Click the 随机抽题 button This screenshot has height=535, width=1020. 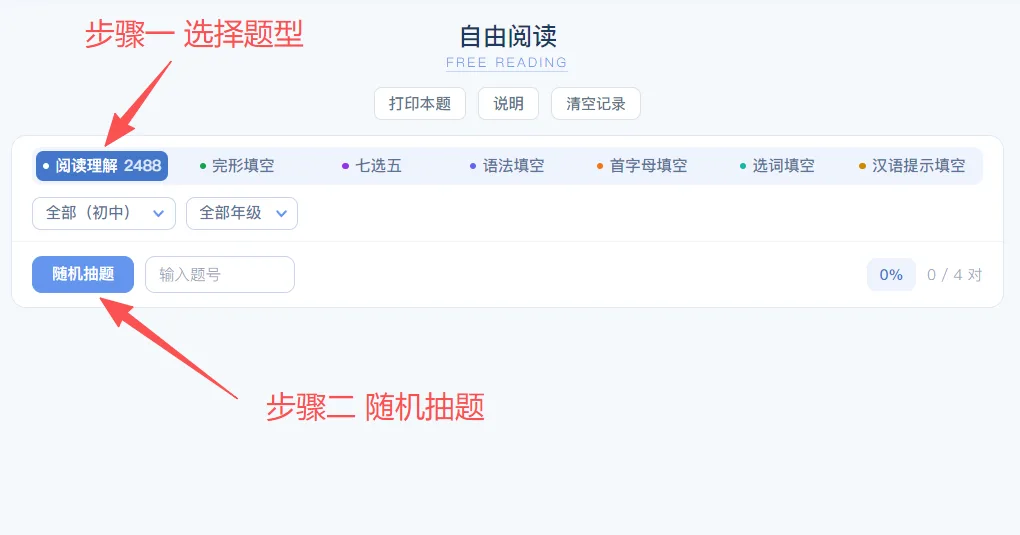(83, 274)
